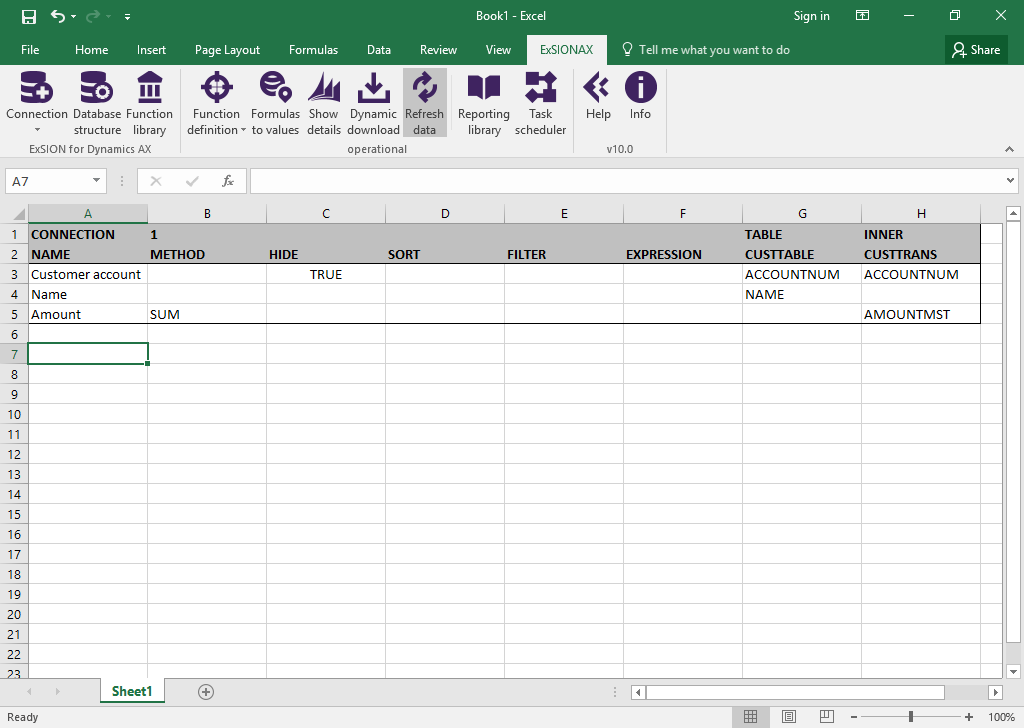Image resolution: width=1024 pixels, height=728 pixels.
Task: Click the Share button
Action: pyautogui.click(x=976, y=50)
